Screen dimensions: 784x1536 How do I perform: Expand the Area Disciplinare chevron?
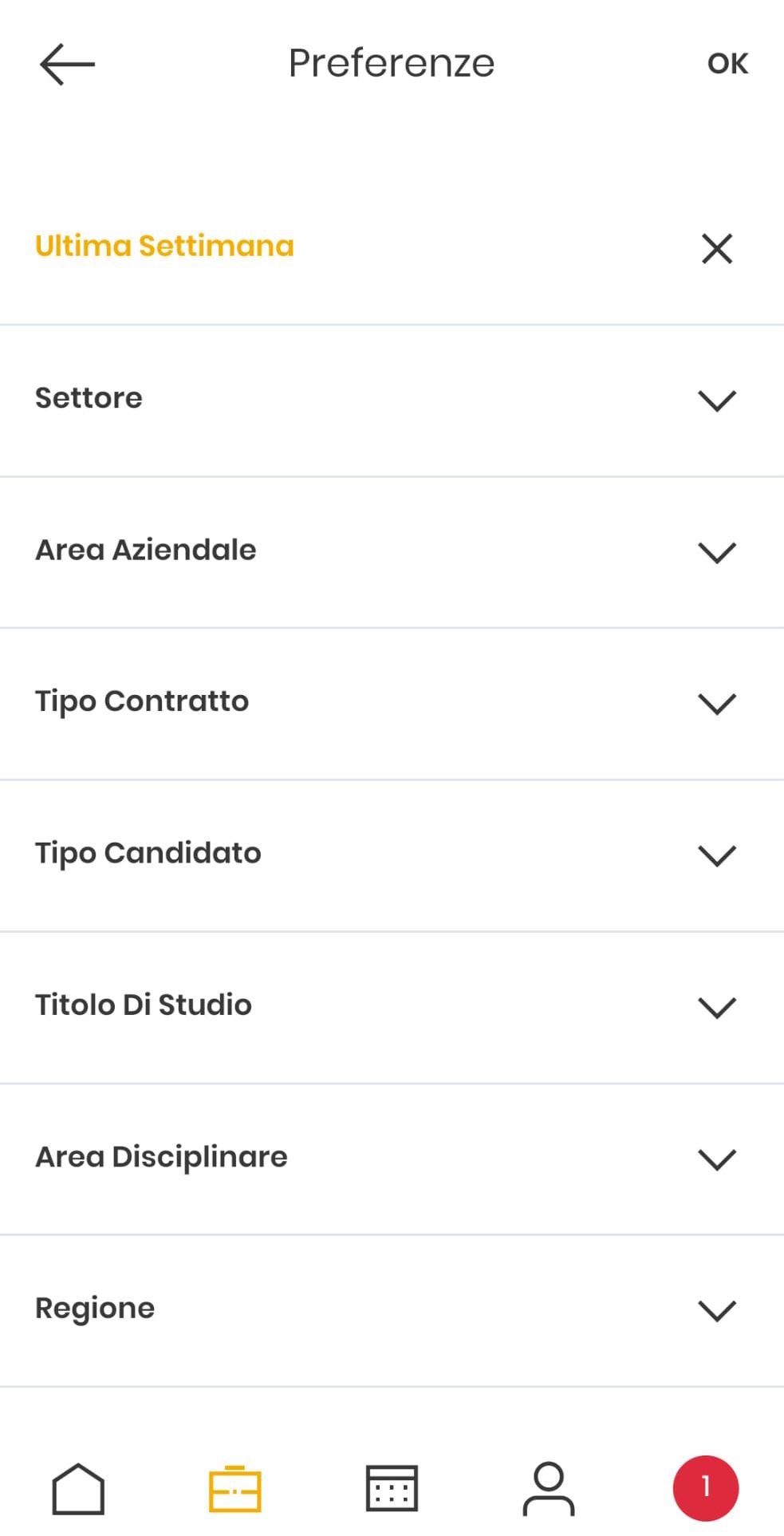(716, 1159)
